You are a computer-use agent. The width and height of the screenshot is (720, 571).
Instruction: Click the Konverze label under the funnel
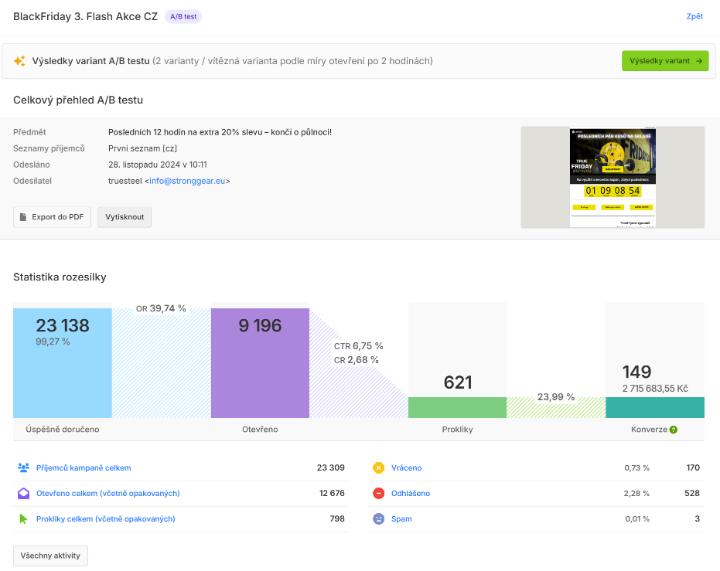click(x=649, y=430)
